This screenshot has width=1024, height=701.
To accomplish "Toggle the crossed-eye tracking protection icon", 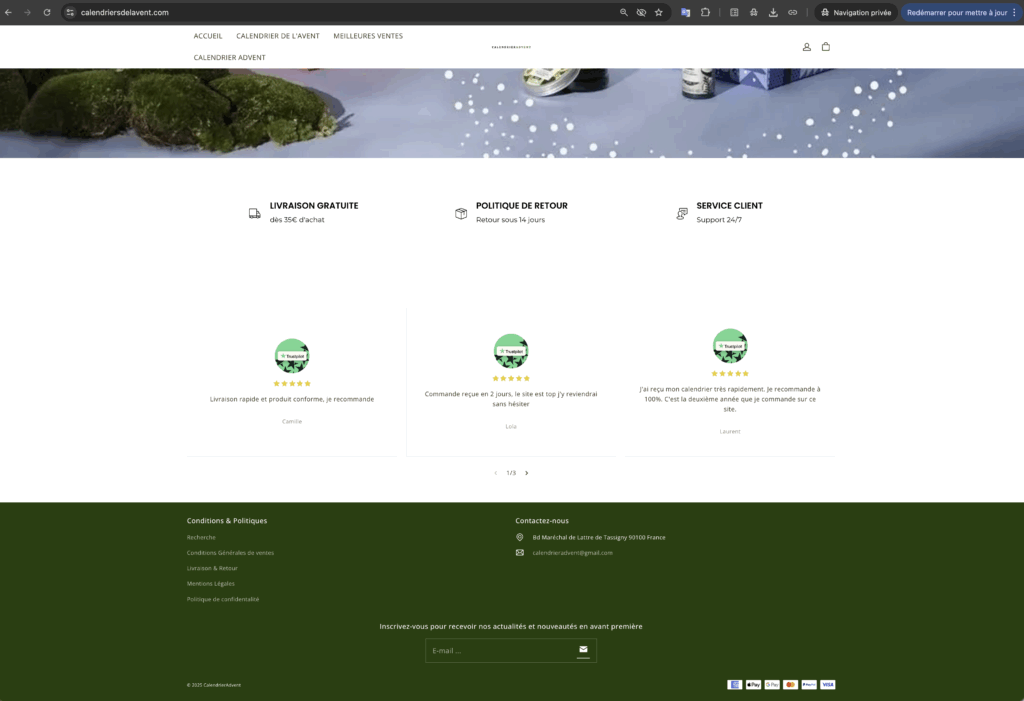I will coord(641,13).
